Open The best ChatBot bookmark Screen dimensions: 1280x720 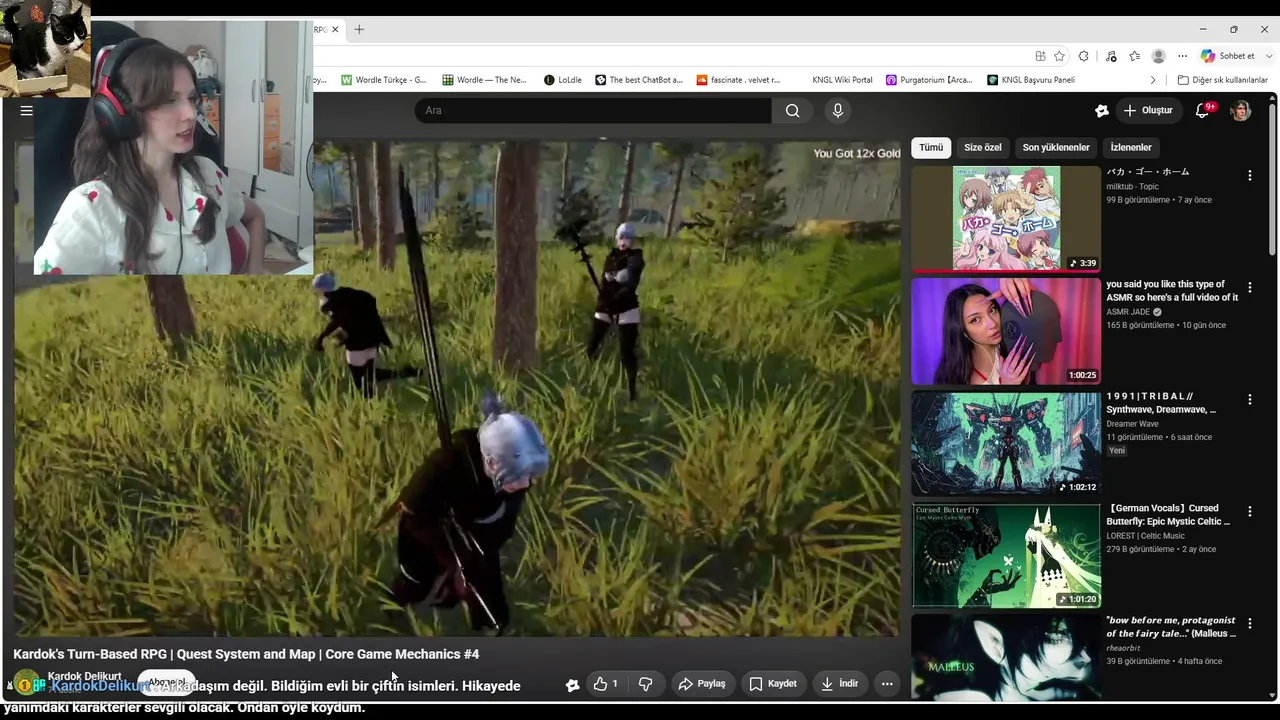click(x=639, y=80)
